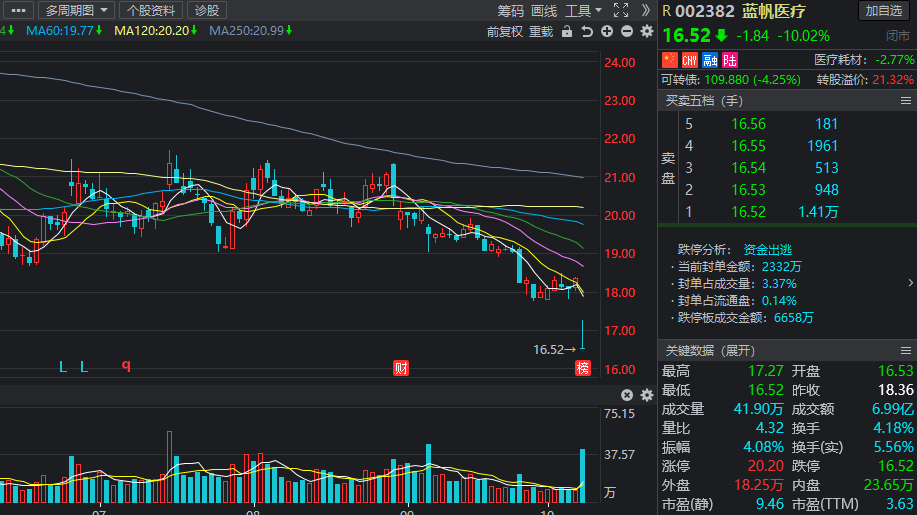
Task: Select the 筹码 menu item
Action: [510, 11]
